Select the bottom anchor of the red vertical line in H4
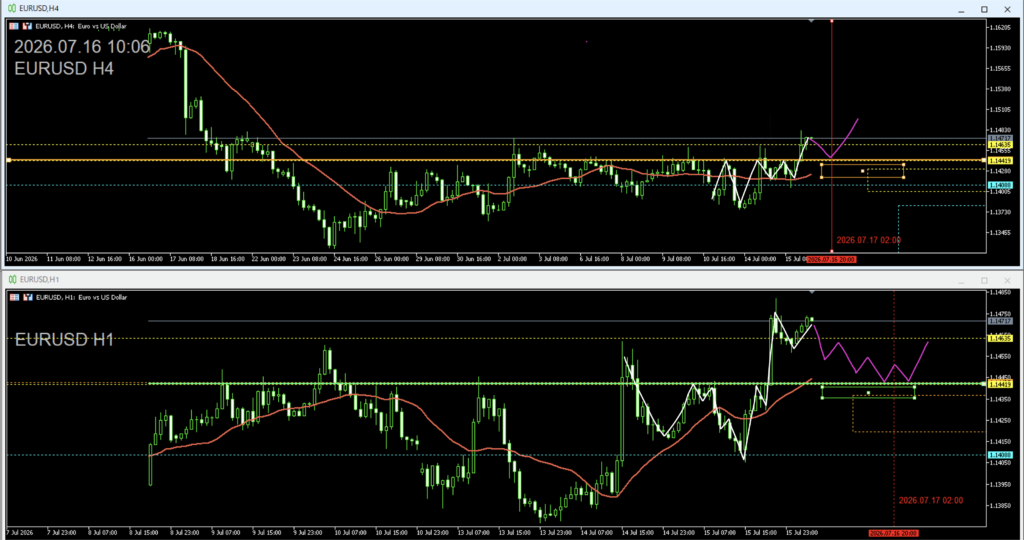 click(x=831, y=251)
